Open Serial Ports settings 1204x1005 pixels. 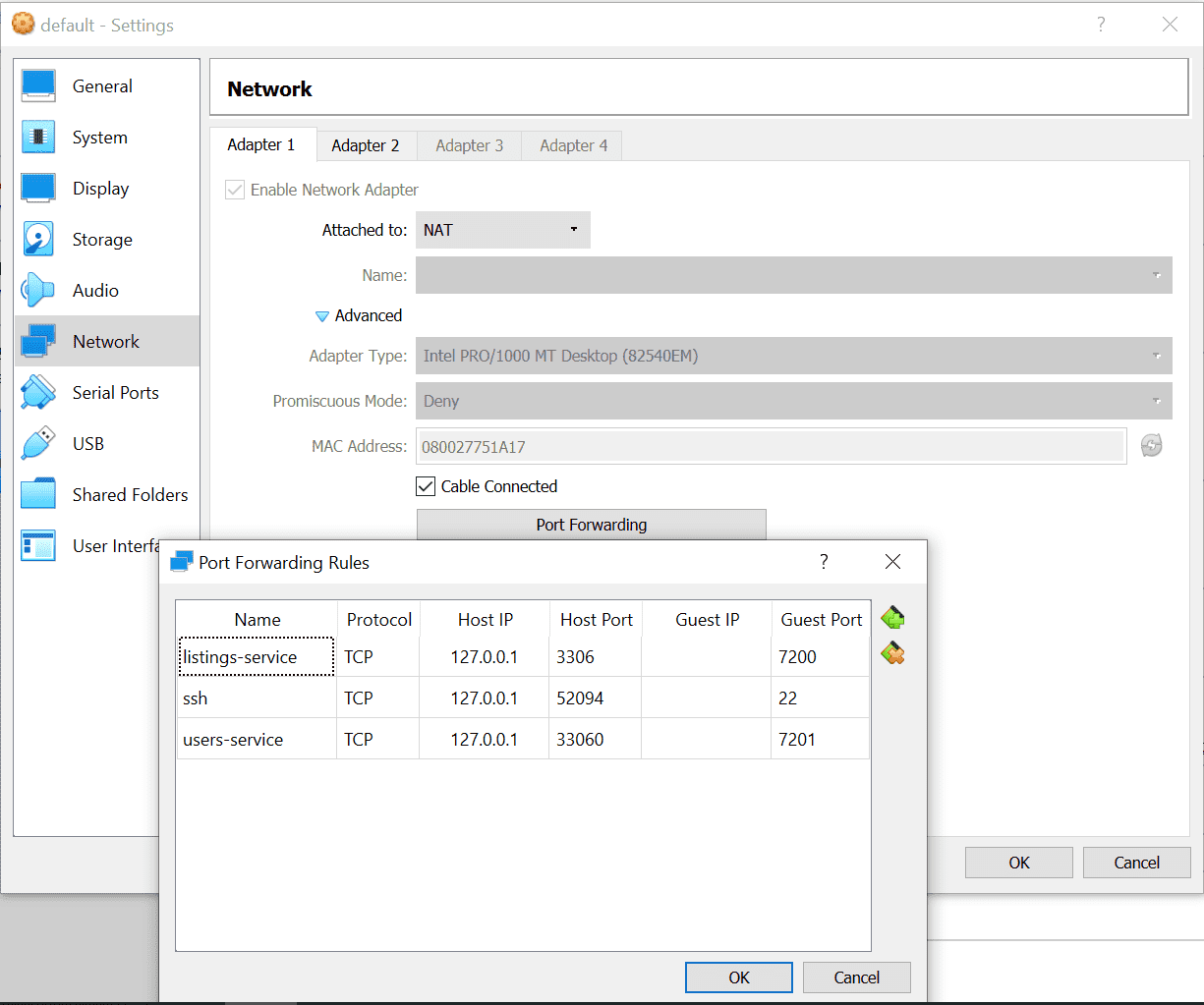pos(106,393)
